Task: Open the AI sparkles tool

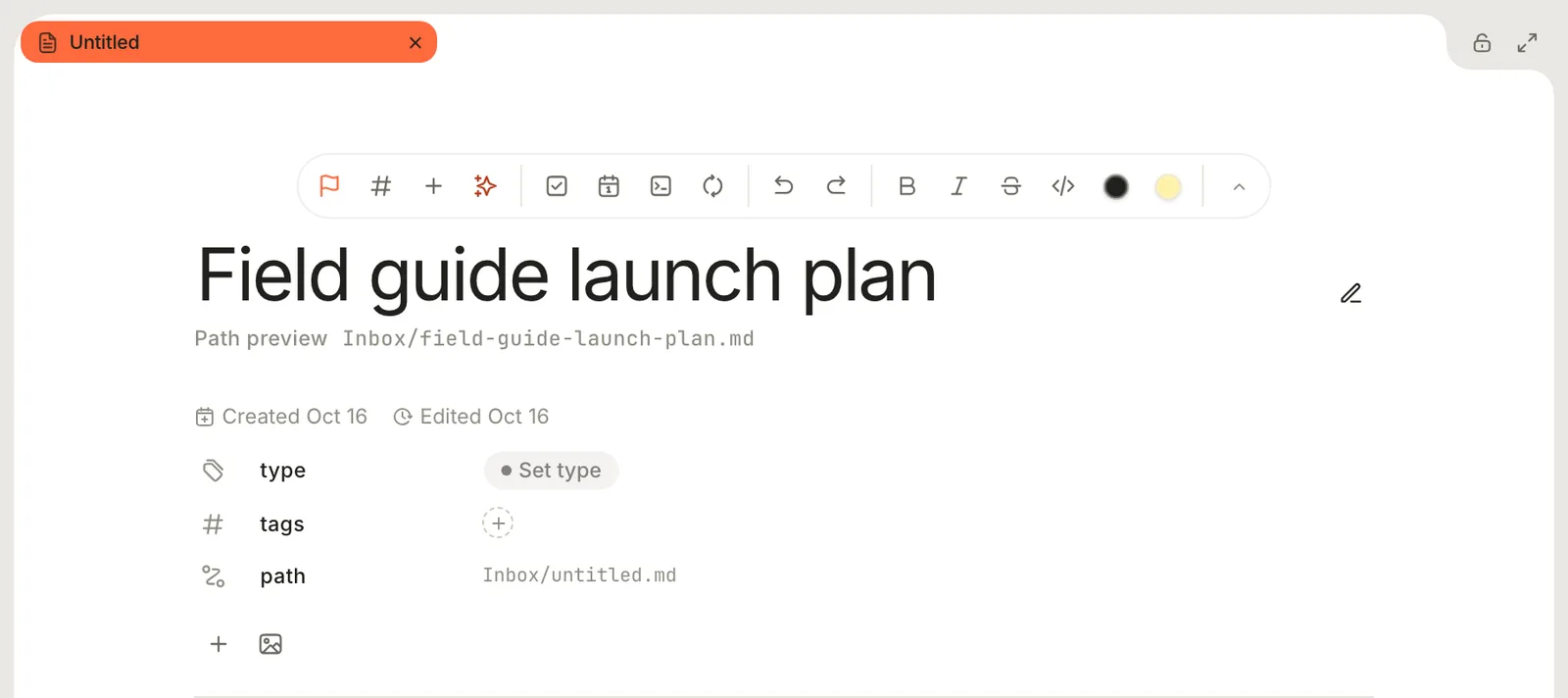Action: point(485,185)
